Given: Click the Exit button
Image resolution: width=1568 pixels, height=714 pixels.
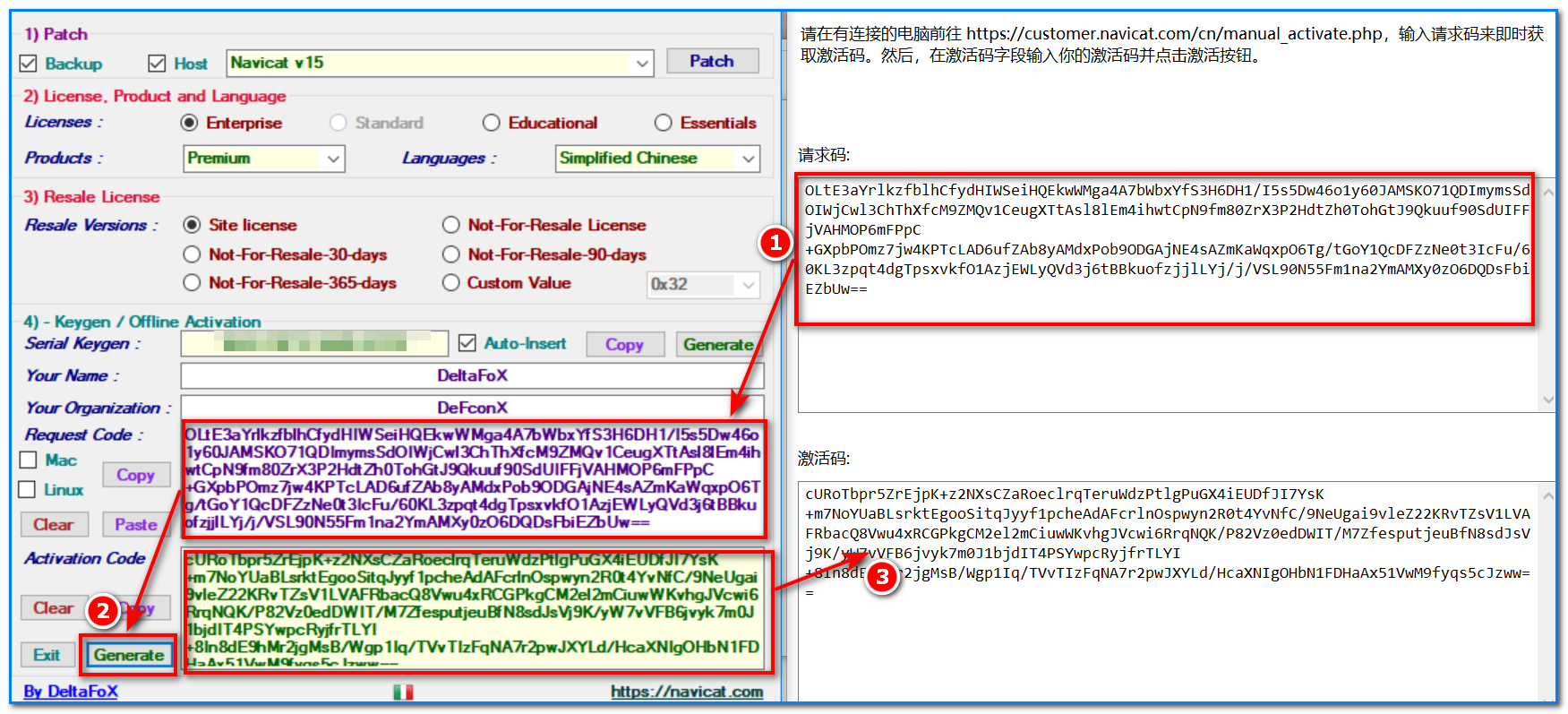Looking at the screenshot, I should click(47, 655).
